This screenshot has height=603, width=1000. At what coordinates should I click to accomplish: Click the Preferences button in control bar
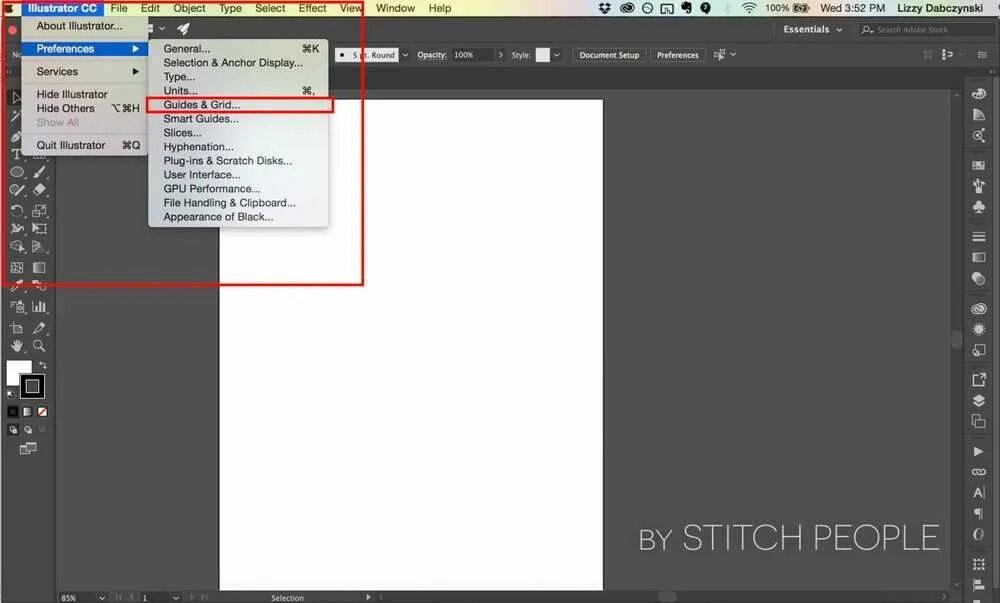coord(677,55)
